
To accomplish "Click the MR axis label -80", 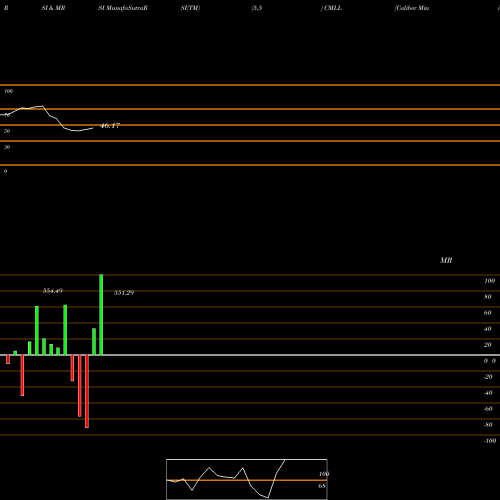I will click(x=488, y=425).
